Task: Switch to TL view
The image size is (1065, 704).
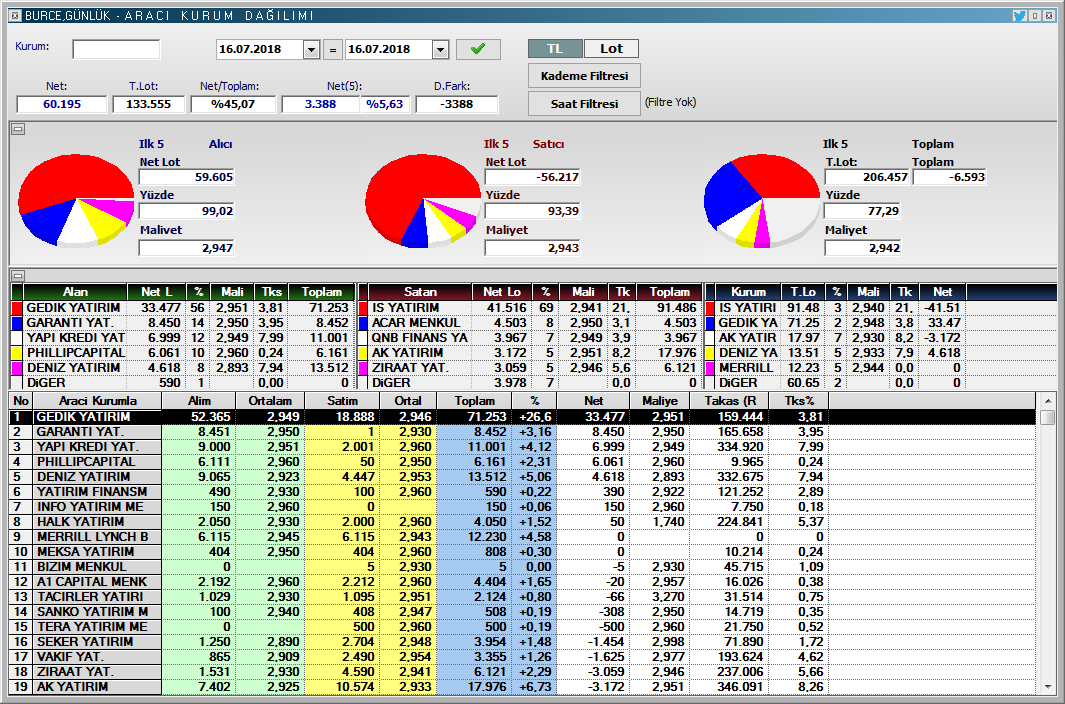Action: (555, 48)
